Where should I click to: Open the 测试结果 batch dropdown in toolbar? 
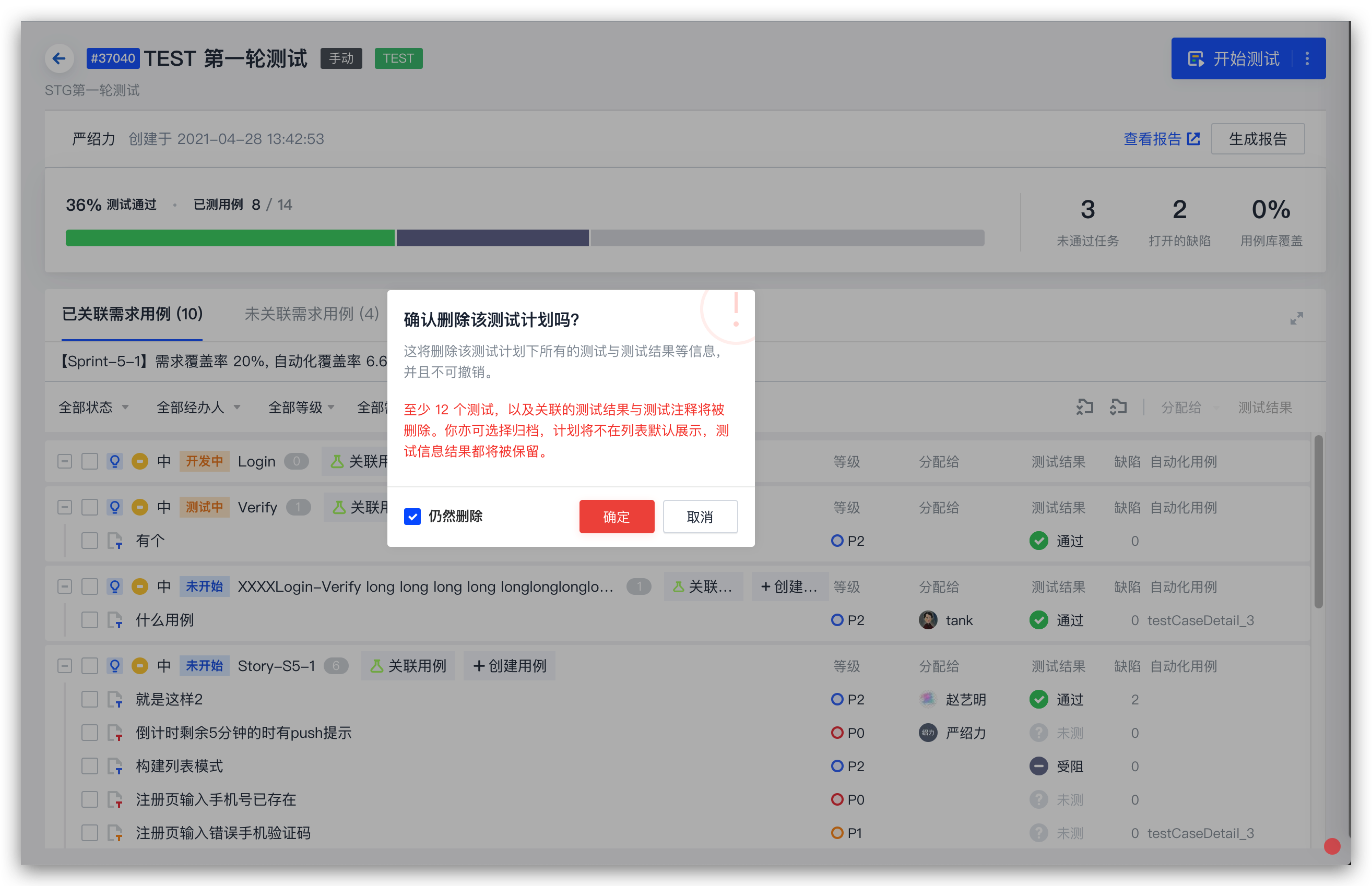1265,408
